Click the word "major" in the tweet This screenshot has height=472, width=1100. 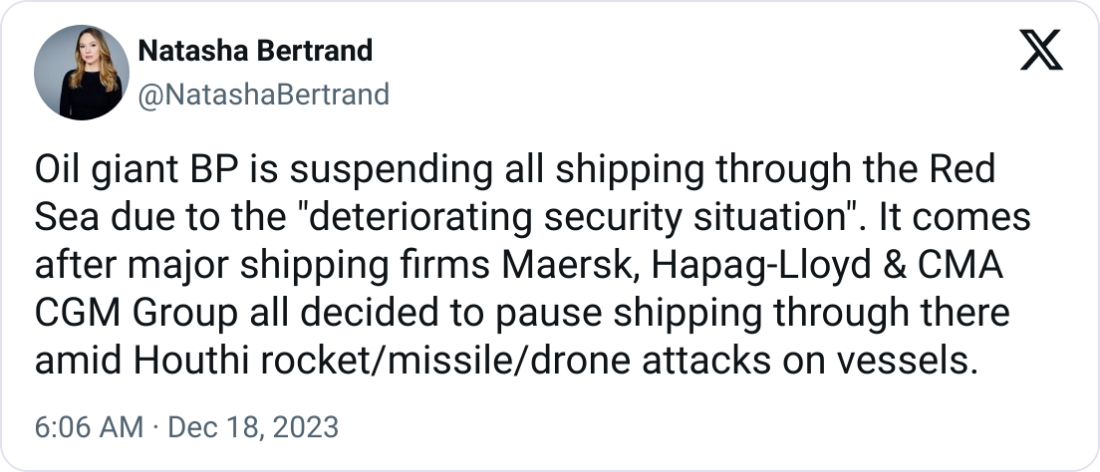click(157, 263)
